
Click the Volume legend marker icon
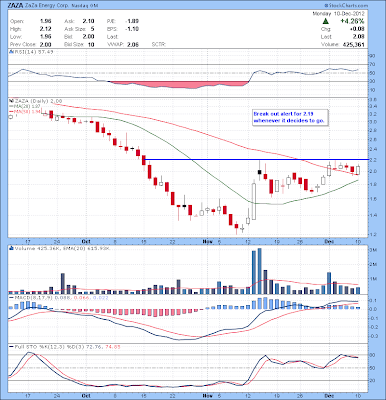tap(11, 248)
